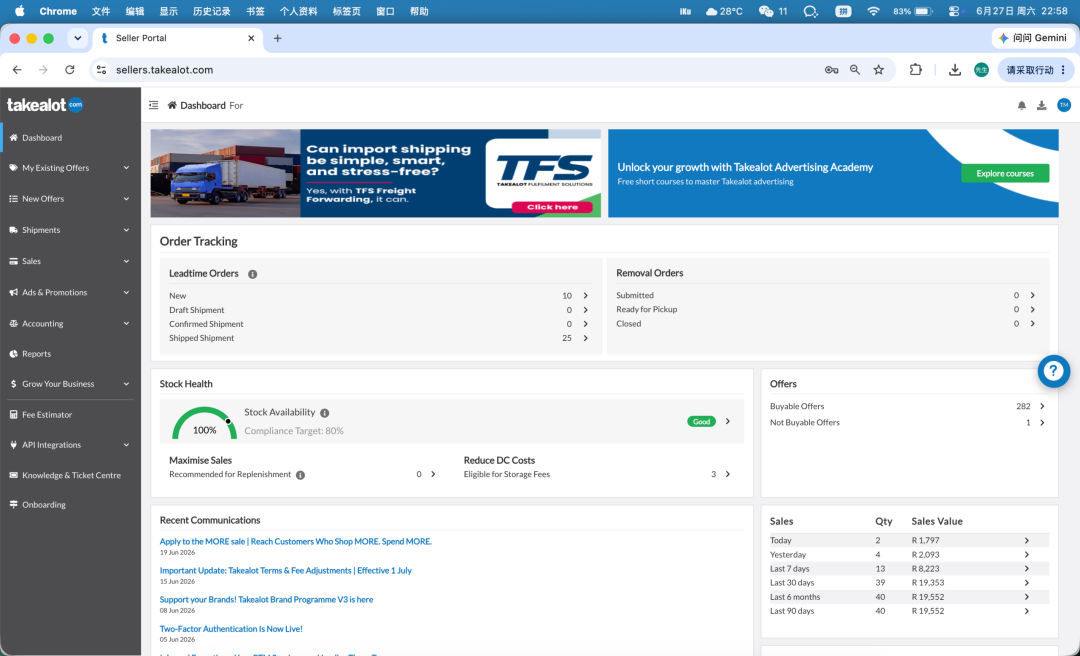Open the Control Center icon in the menu bar
This screenshot has width=1080, height=656.
click(954, 11)
